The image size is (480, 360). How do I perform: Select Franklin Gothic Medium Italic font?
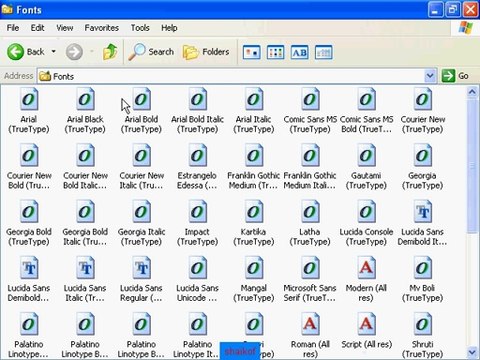(x=310, y=155)
